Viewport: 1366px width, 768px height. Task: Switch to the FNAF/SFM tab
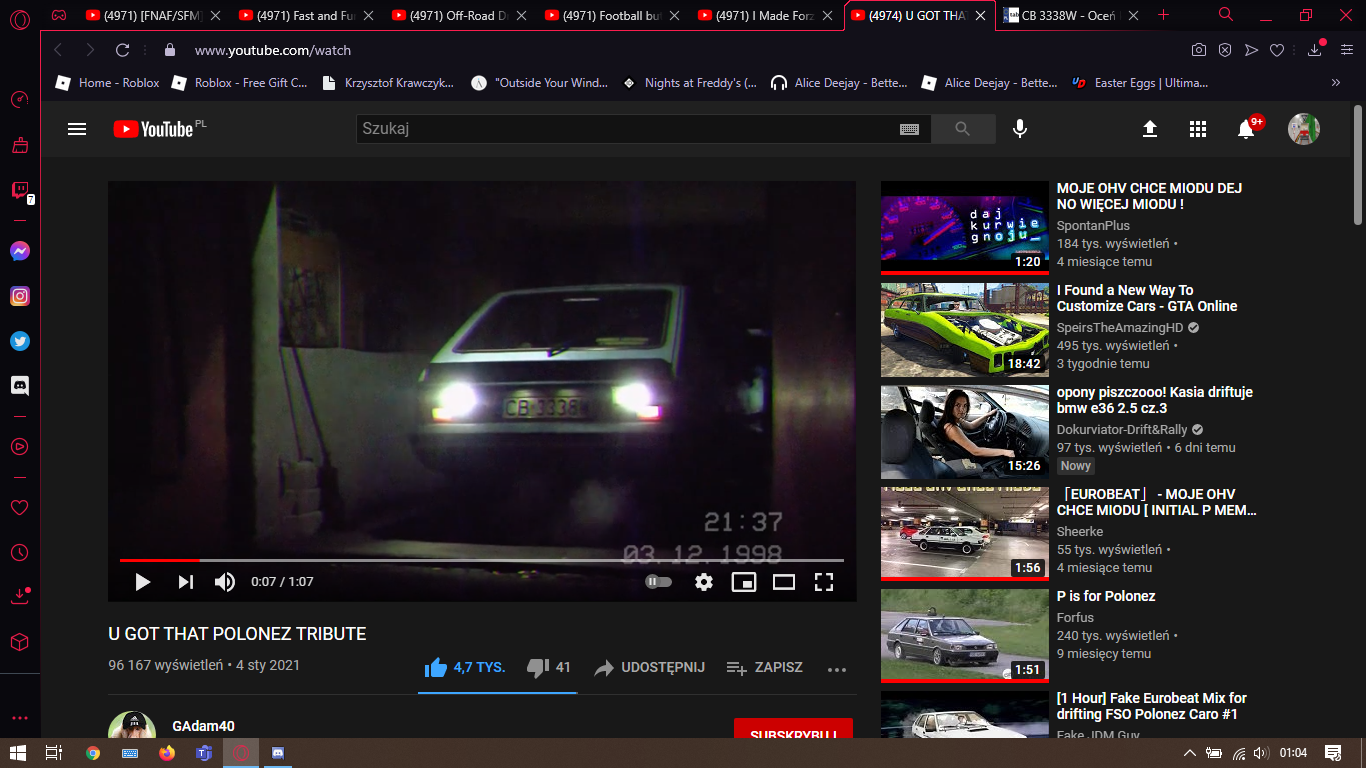pyautogui.click(x=151, y=15)
